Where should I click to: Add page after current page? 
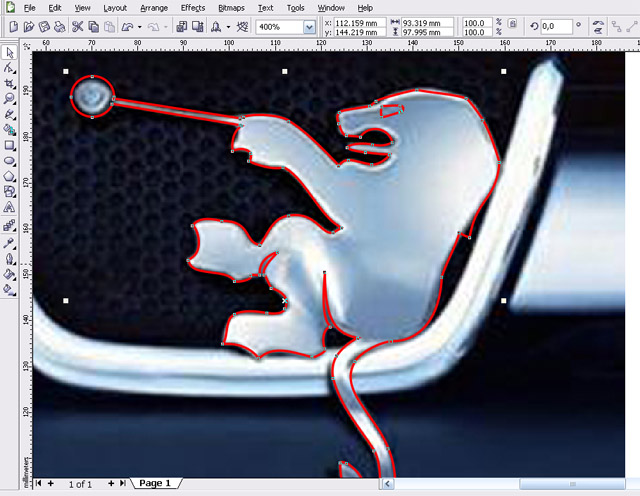pos(111,483)
